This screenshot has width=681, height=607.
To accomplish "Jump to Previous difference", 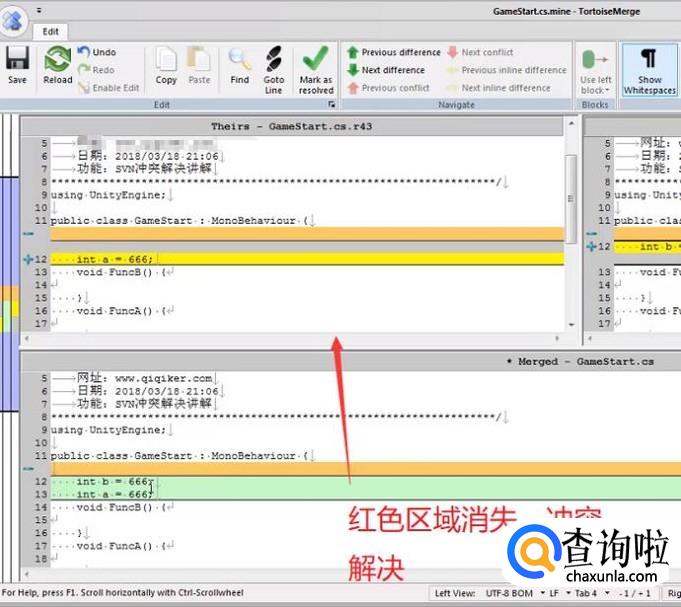I will pyautogui.click(x=393, y=52).
